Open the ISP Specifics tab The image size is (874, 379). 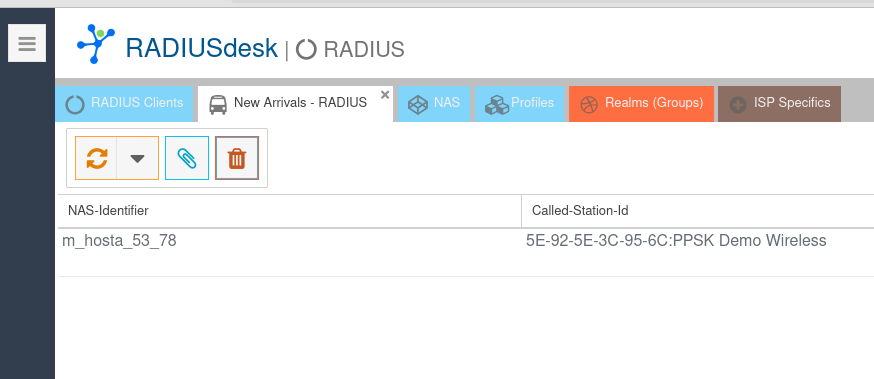point(779,103)
